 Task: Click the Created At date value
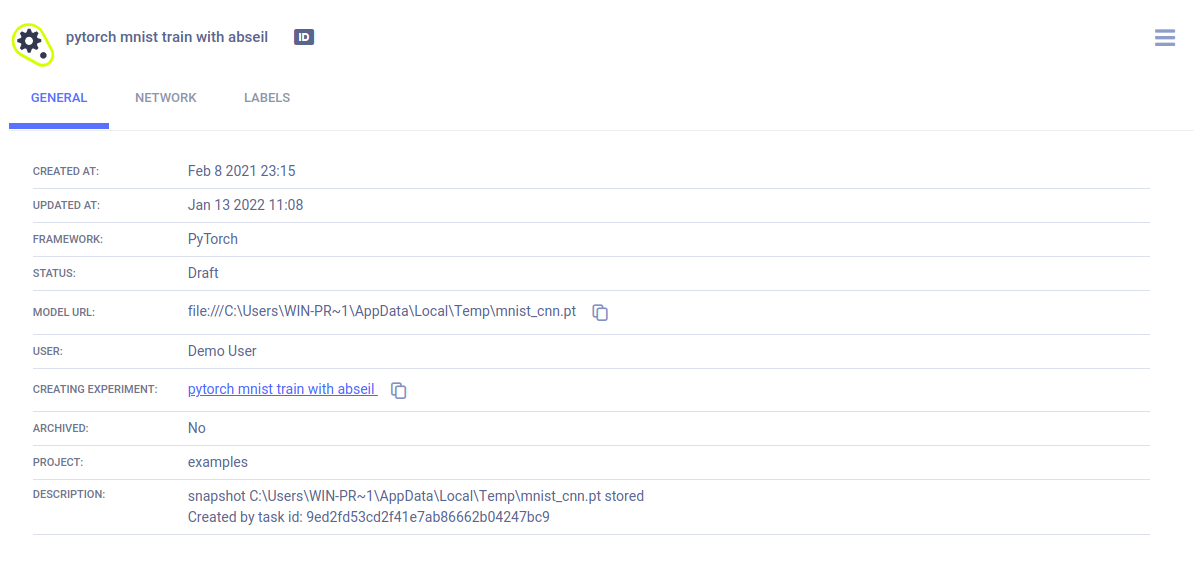point(241,171)
